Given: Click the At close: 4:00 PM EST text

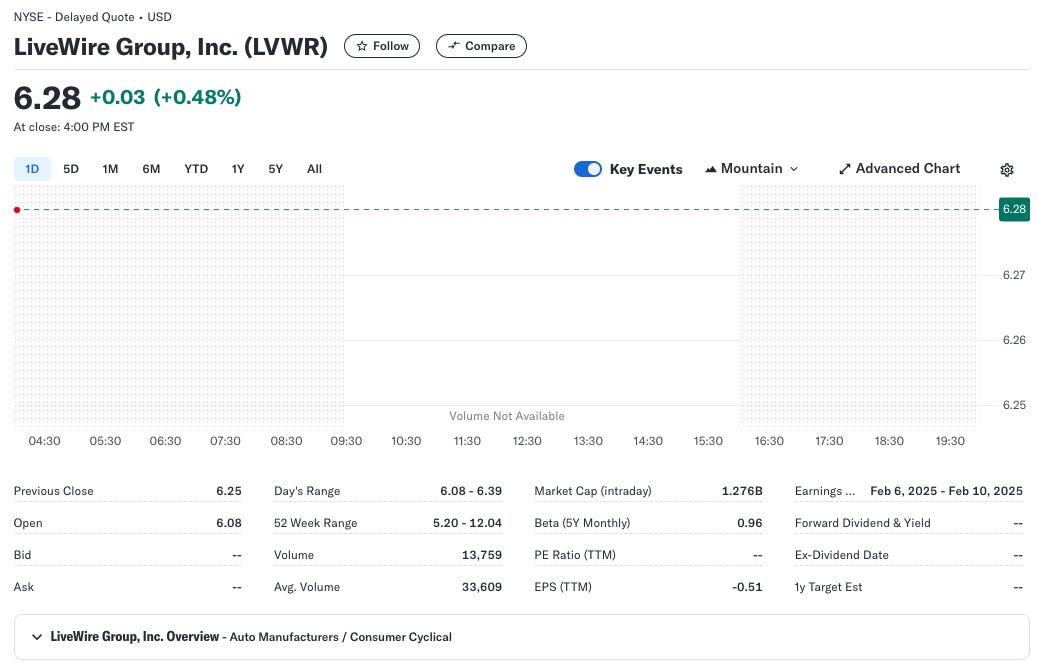Looking at the screenshot, I should 74,127.
